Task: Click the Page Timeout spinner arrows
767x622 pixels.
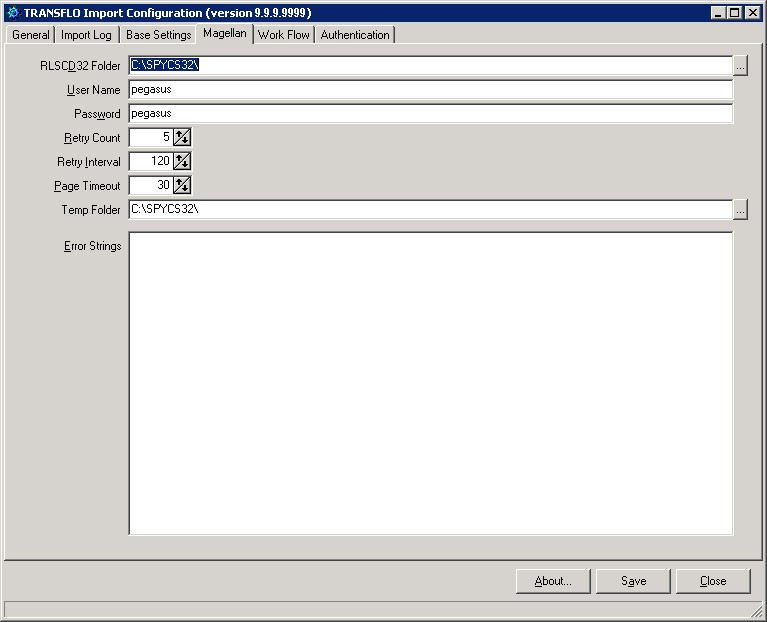Action: 182,185
